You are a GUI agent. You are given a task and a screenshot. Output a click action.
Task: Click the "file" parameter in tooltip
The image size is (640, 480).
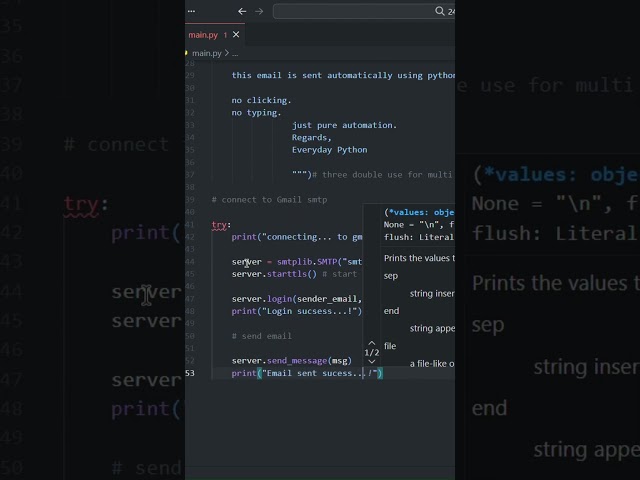[x=390, y=346]
